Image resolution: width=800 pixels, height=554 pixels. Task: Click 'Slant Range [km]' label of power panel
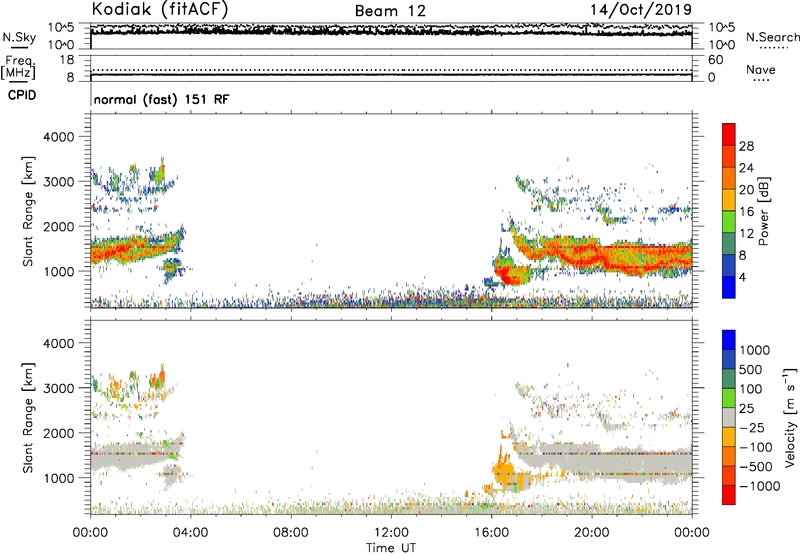[x=28, y=211]
